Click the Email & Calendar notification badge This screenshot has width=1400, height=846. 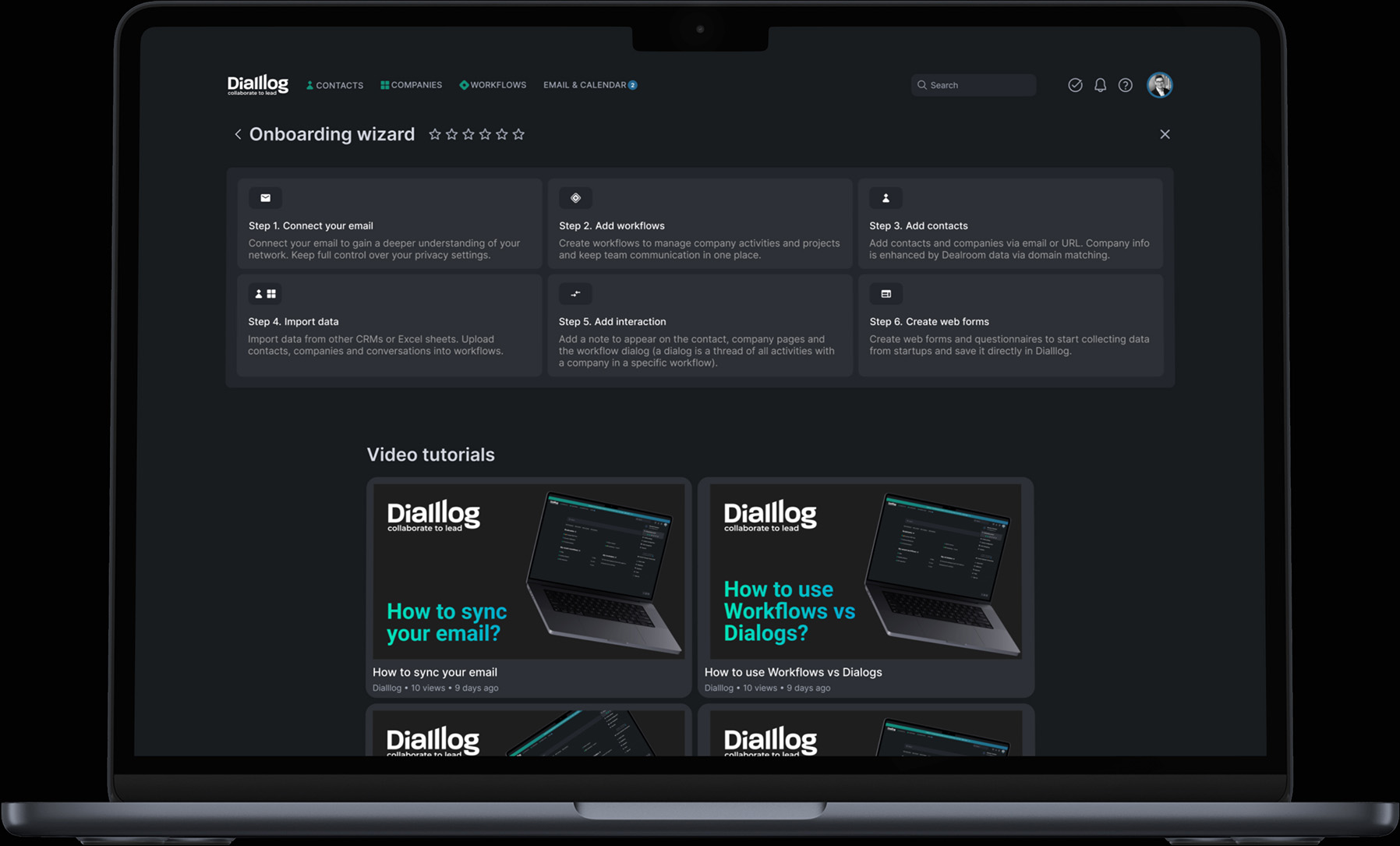tap(633, 85)
